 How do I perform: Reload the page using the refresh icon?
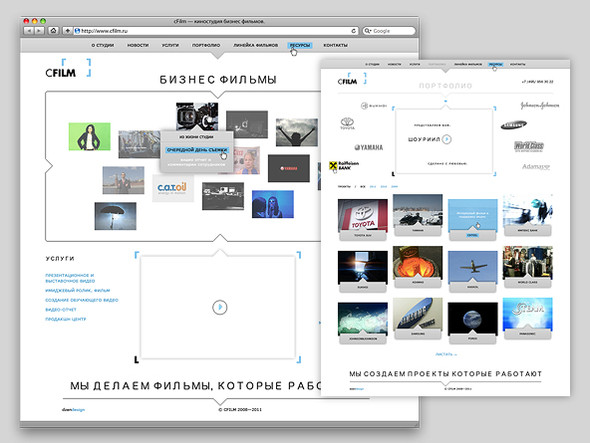click(353, 31)
